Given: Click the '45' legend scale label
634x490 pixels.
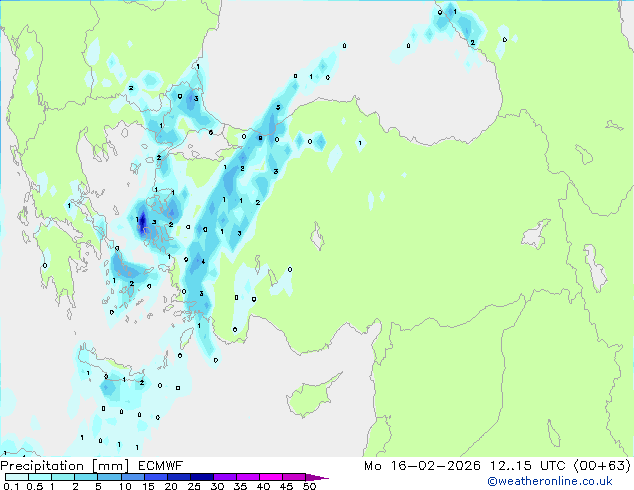Looking at the screenshot, I should click(x=287, y=486).
